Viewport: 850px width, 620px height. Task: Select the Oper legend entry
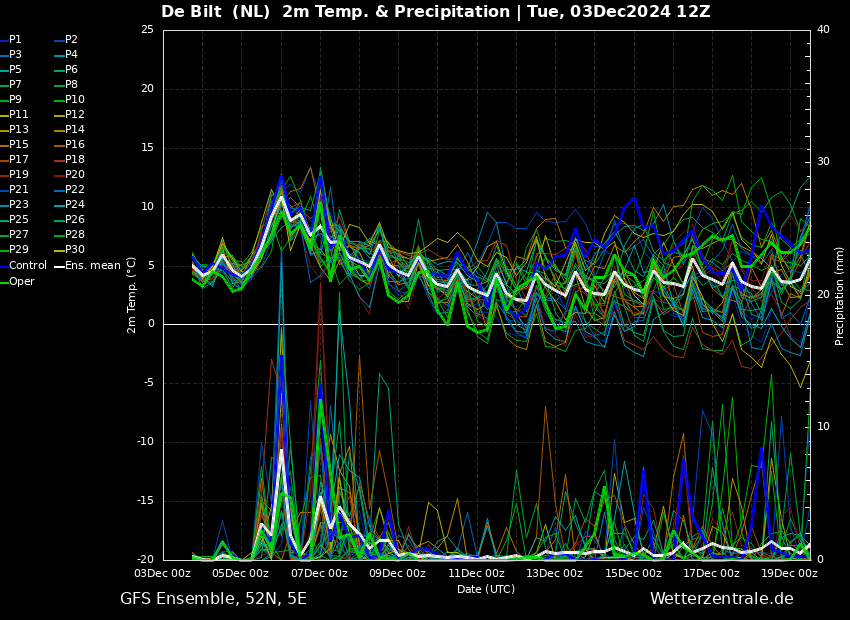[x=21, y=282]
